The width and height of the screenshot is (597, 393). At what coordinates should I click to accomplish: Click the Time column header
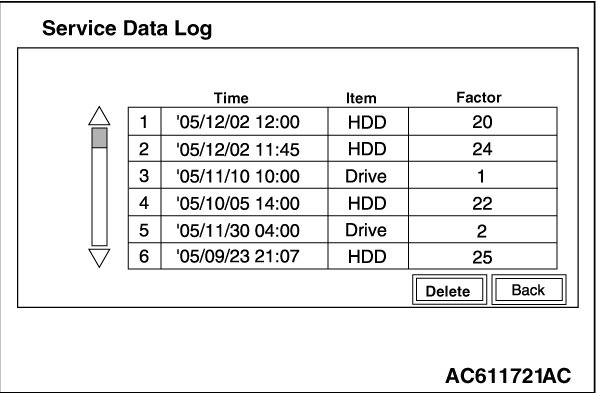click(231, 98)
